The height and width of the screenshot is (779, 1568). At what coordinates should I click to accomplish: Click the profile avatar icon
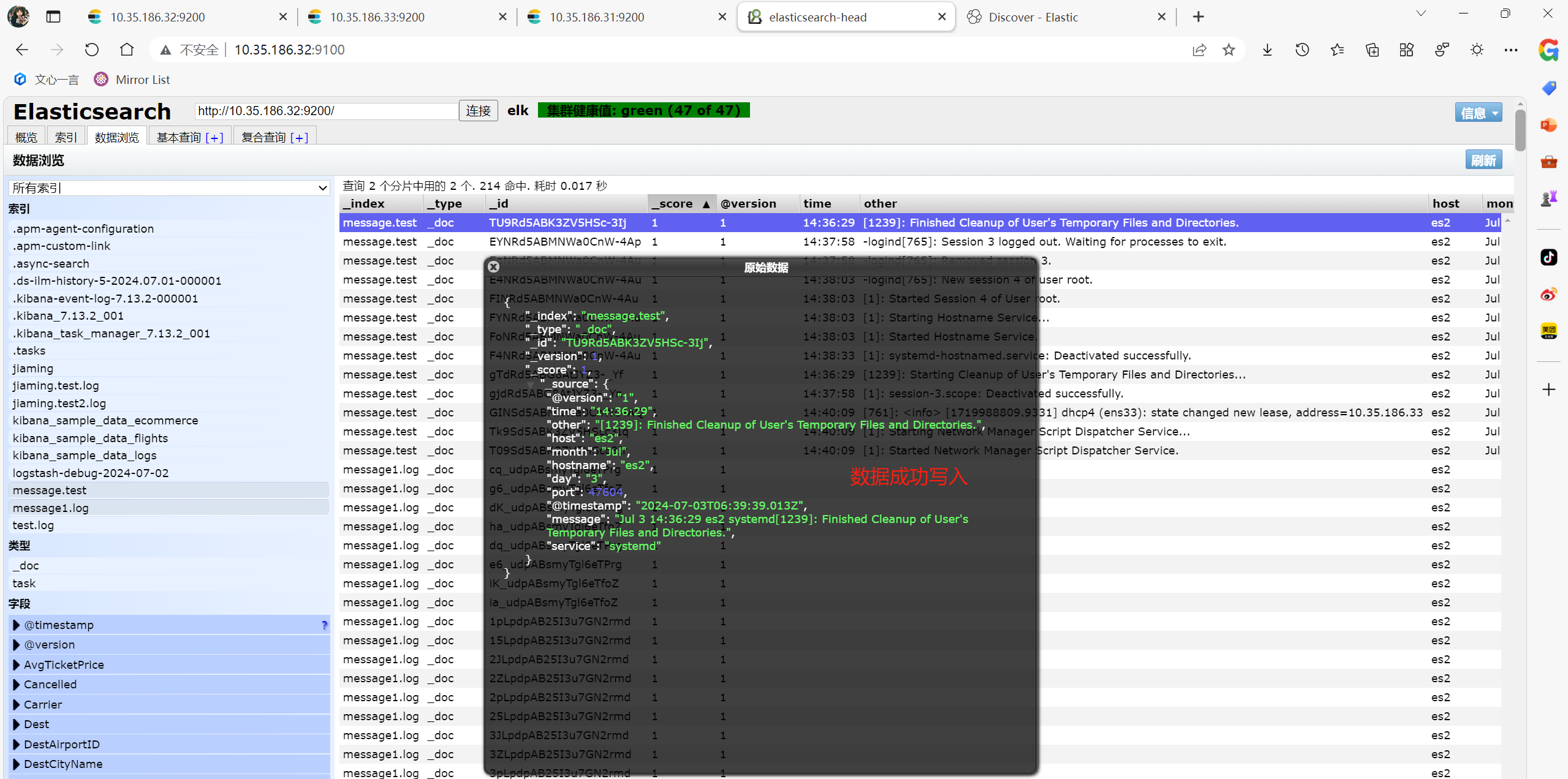click(x=18, y=17)
